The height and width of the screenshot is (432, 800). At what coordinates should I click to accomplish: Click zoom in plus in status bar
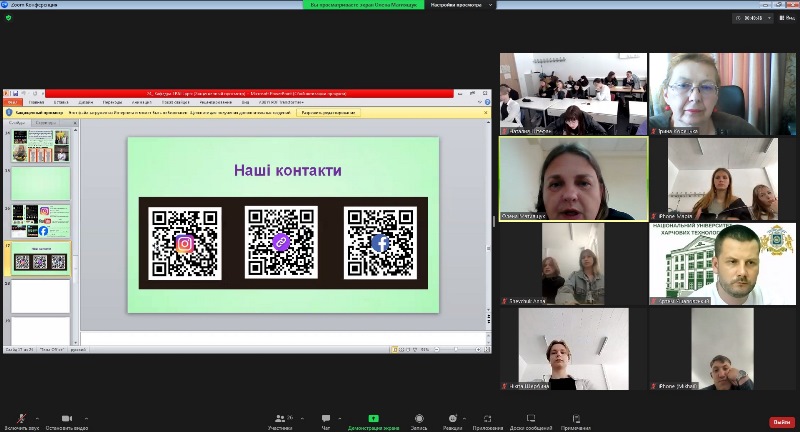(x=478, y=349)
